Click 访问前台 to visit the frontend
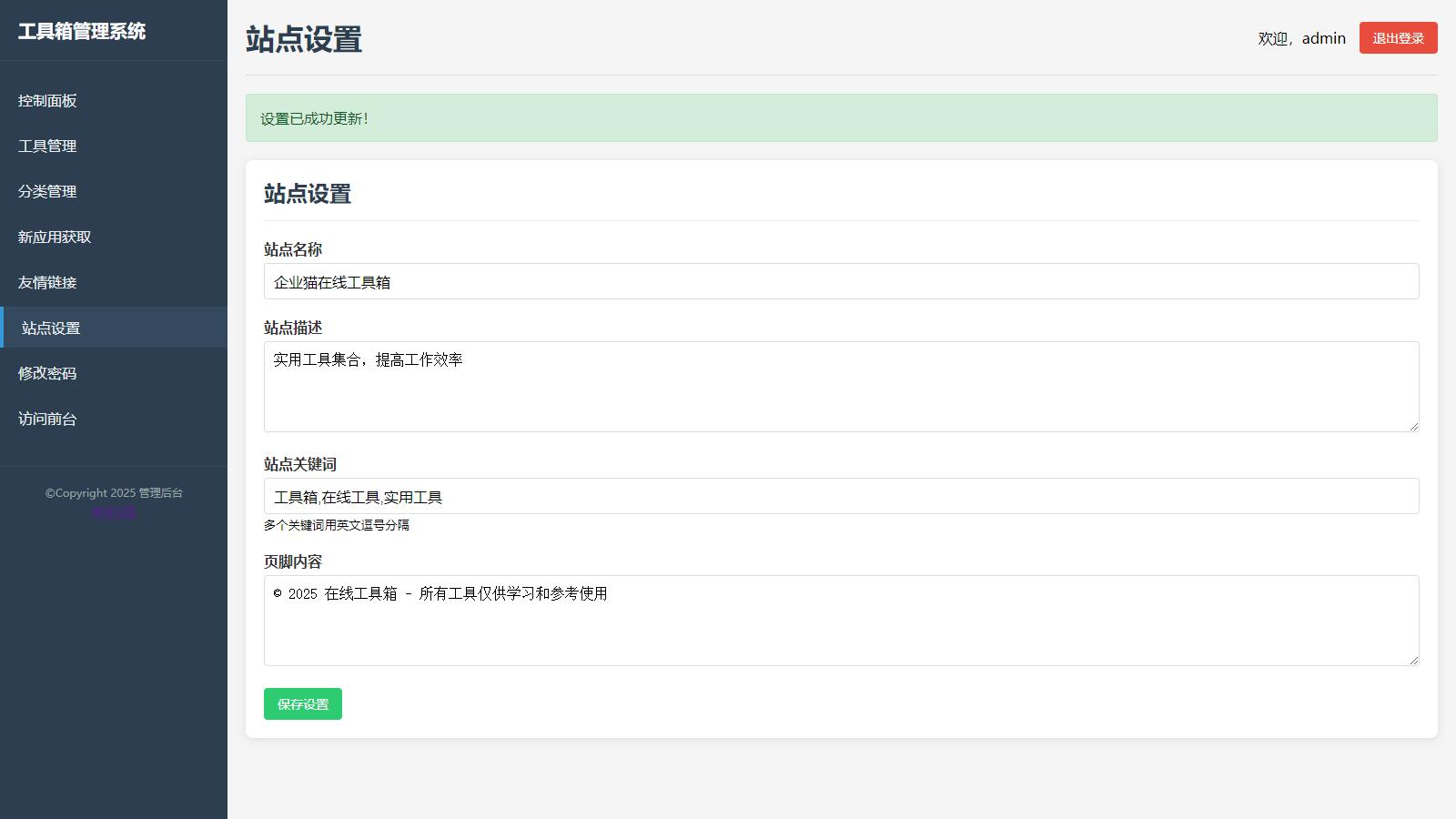This screenshot has width=1456, height=819. [45, 419]
